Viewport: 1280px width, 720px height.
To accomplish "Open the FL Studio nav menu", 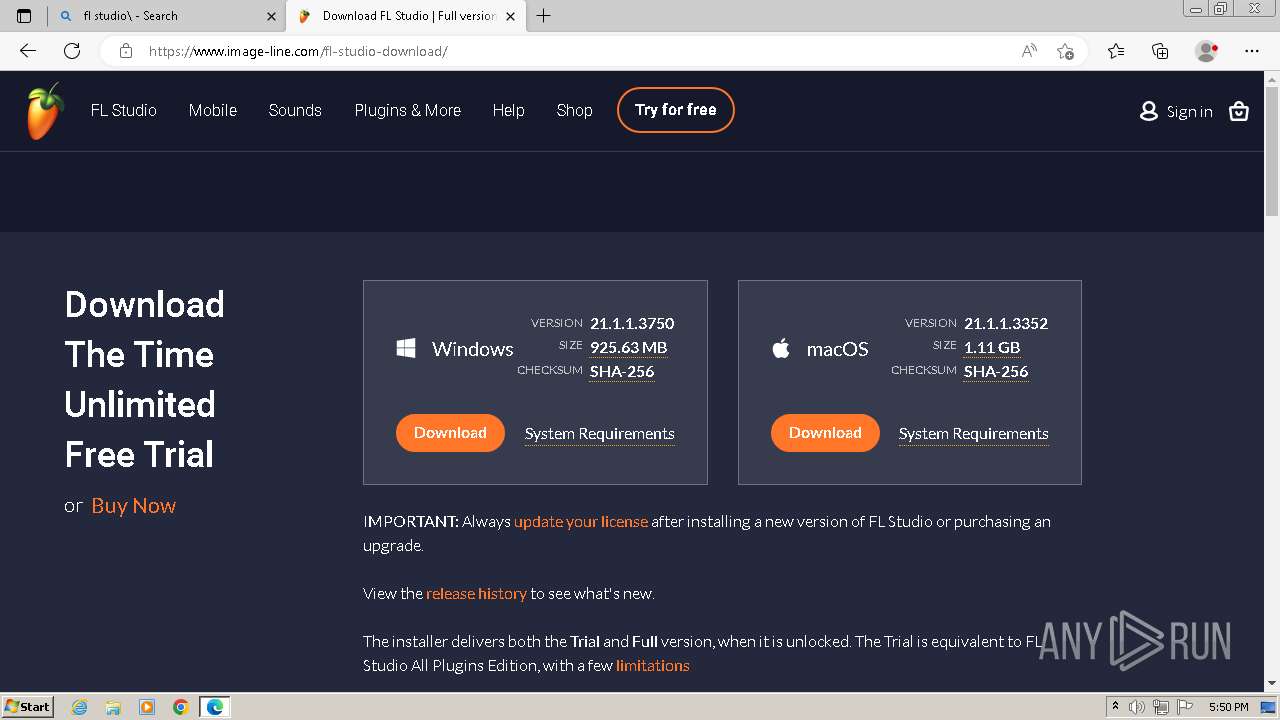I will (x=124, y=110).
